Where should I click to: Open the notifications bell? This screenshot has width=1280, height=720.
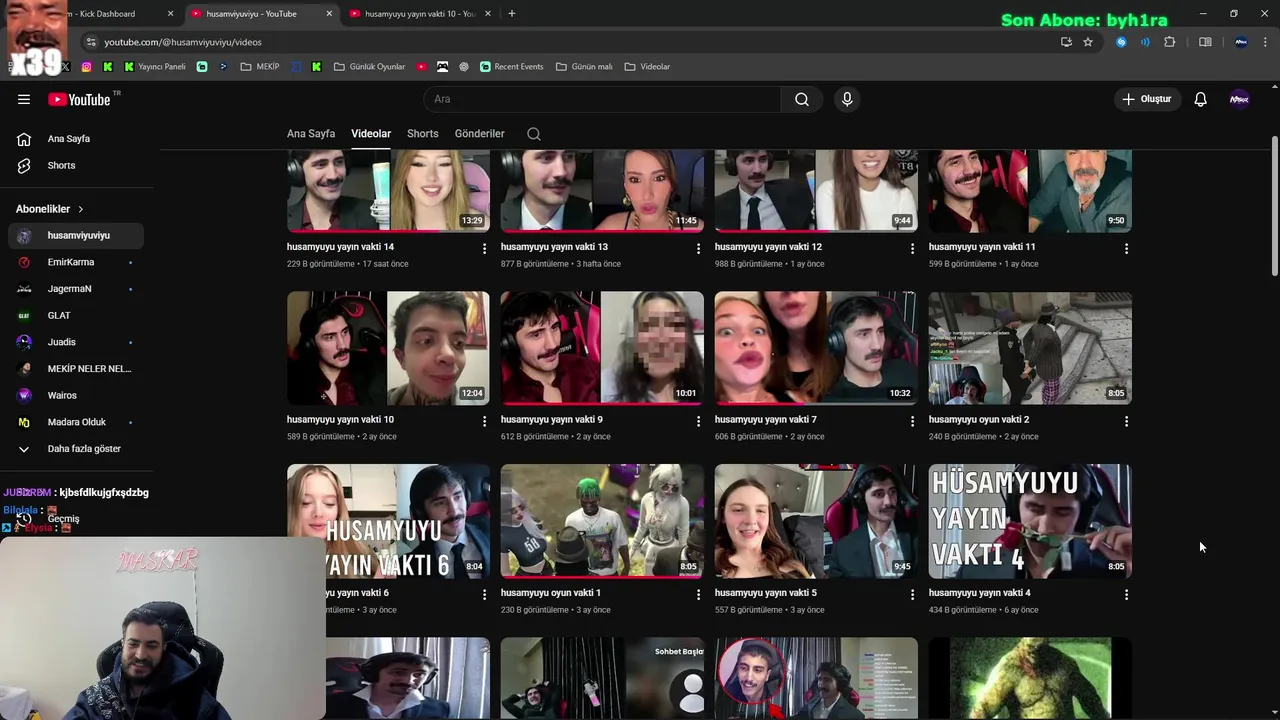[1201, 99]
